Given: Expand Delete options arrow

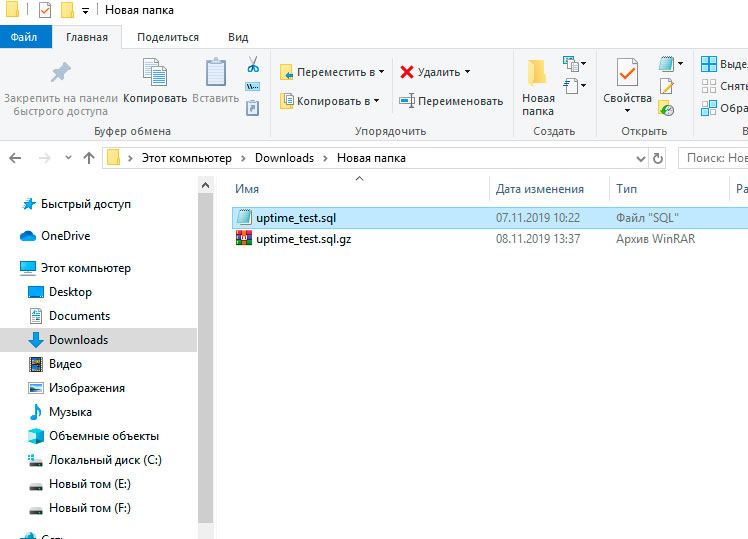Looking at the screenshot, I should pyautogui.click(x=468, y=72).
